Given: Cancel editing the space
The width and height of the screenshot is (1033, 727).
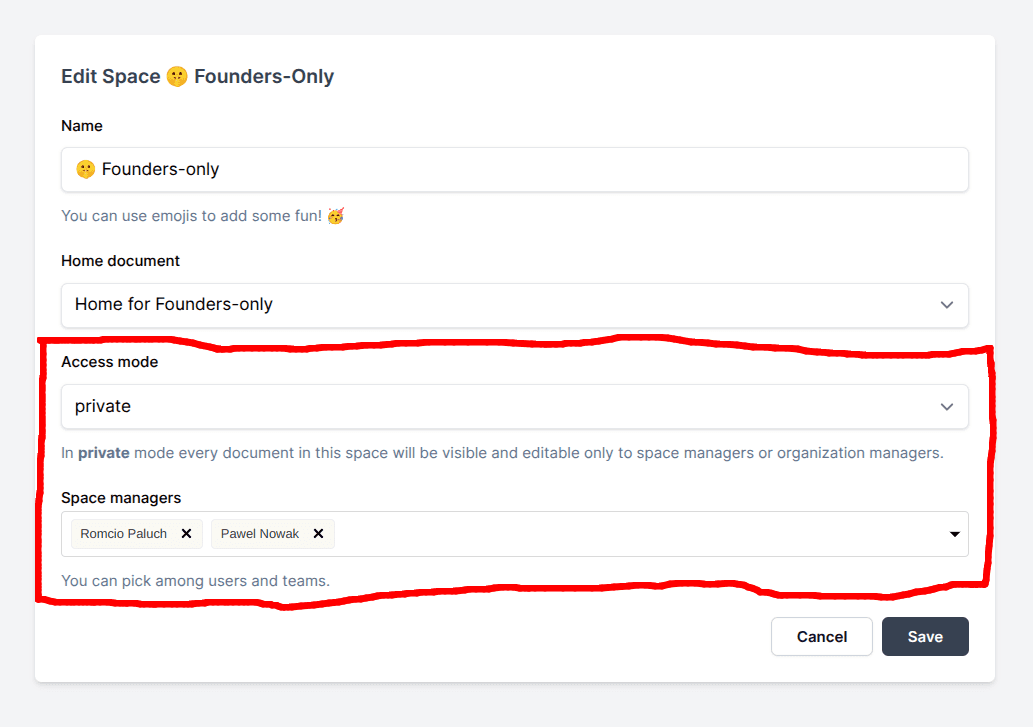Looking at the screenshot, I should tap(822, 637).
